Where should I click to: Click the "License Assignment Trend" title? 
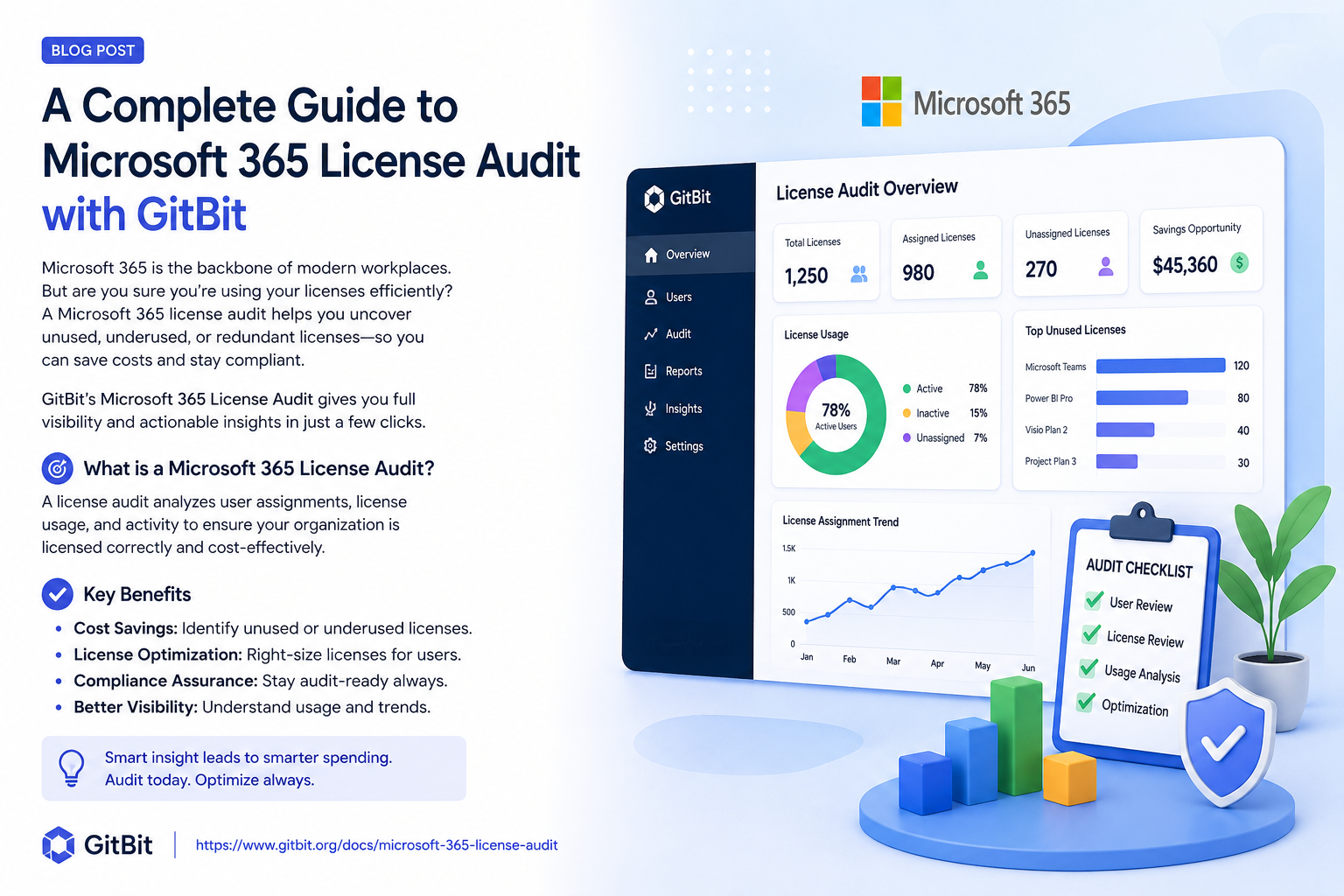840,521
